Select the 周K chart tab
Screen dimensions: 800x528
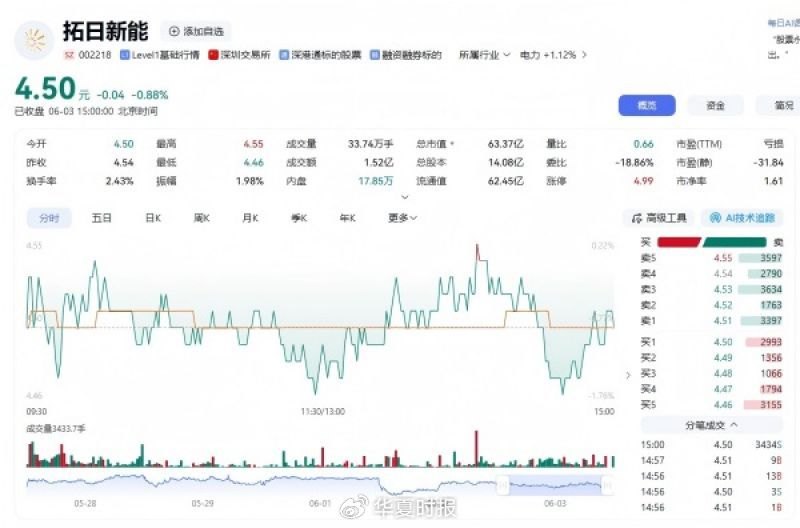coord(202,218)
